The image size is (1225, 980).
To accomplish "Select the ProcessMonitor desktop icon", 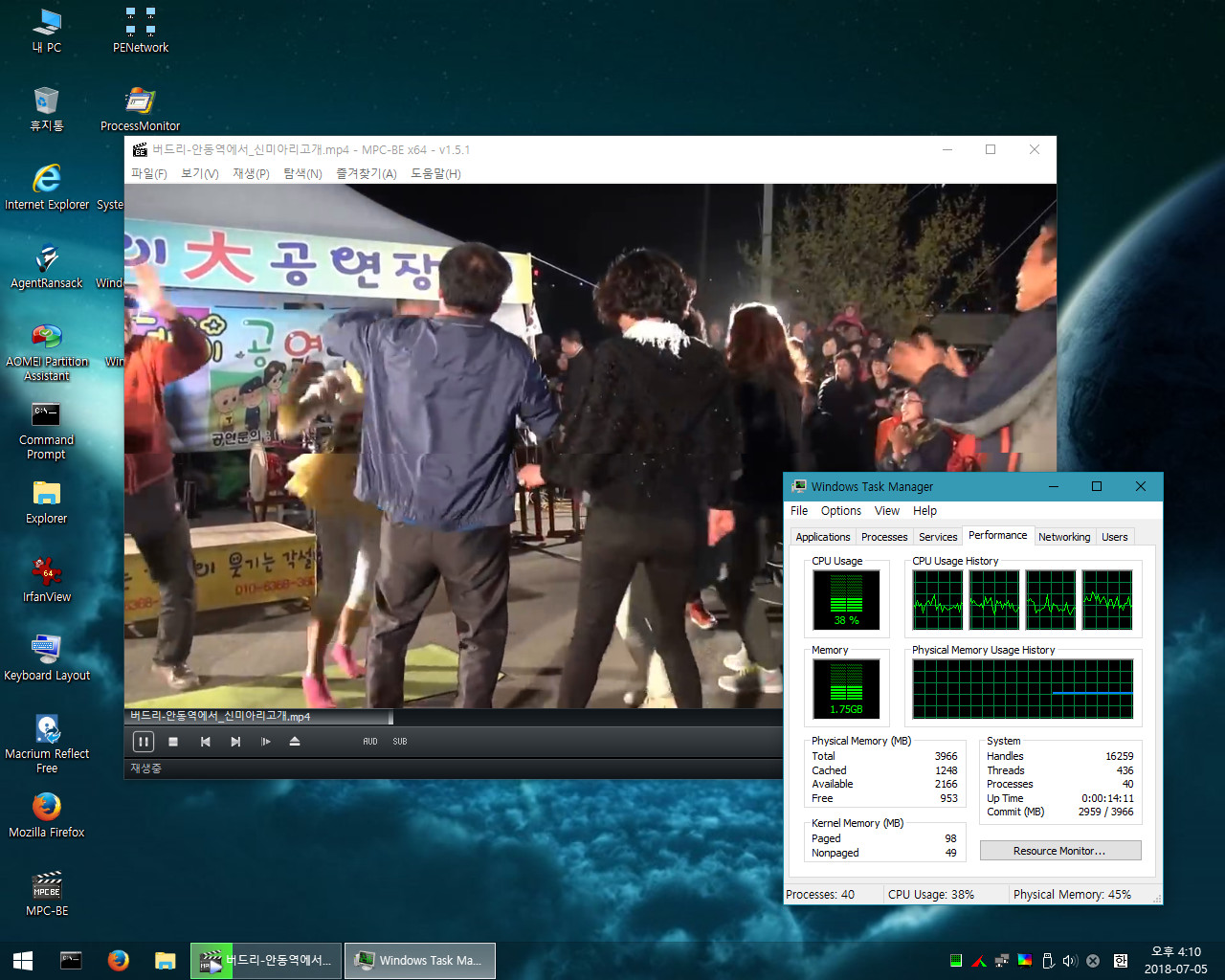I will pyautogui.click(x=141, y=109).
